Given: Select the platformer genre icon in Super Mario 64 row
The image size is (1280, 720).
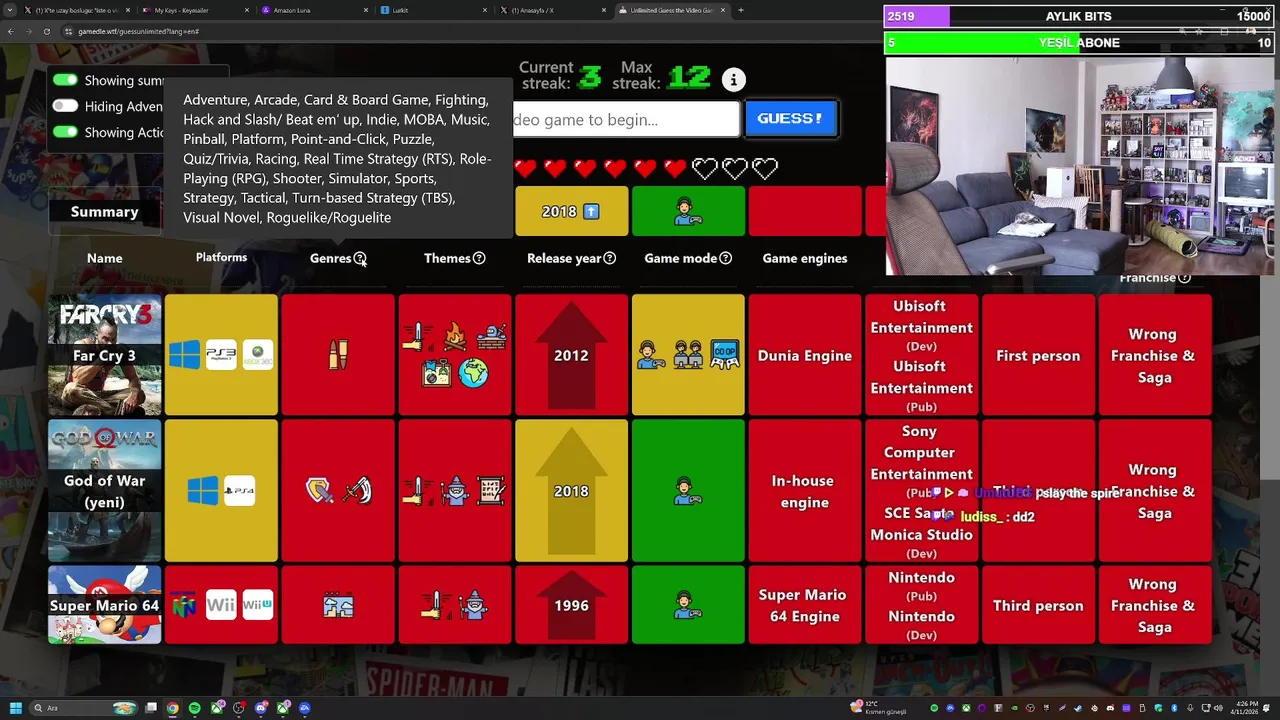Looking at the screenshot, I should coord(338,605).
